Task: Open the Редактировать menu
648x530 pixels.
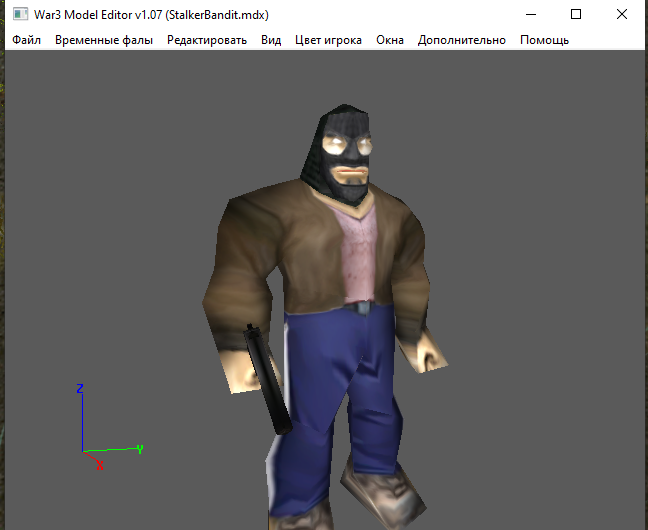Action: [x=207, y=40]
